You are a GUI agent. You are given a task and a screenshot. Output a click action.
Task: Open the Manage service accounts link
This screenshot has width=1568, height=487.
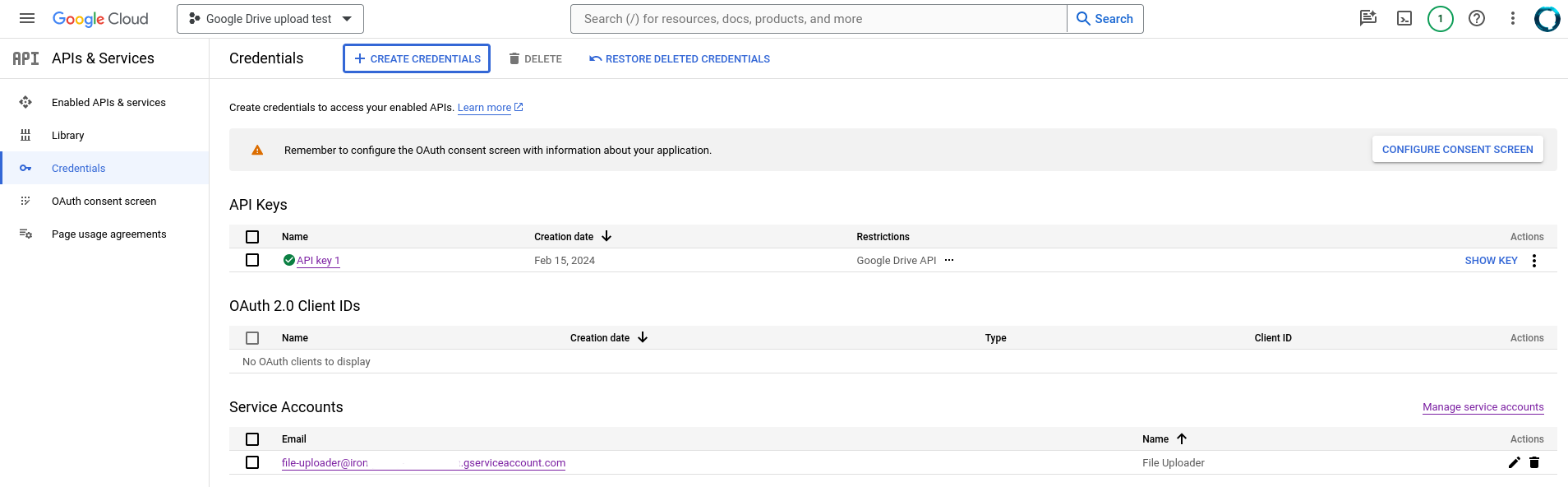click(x=1483, y=407)
